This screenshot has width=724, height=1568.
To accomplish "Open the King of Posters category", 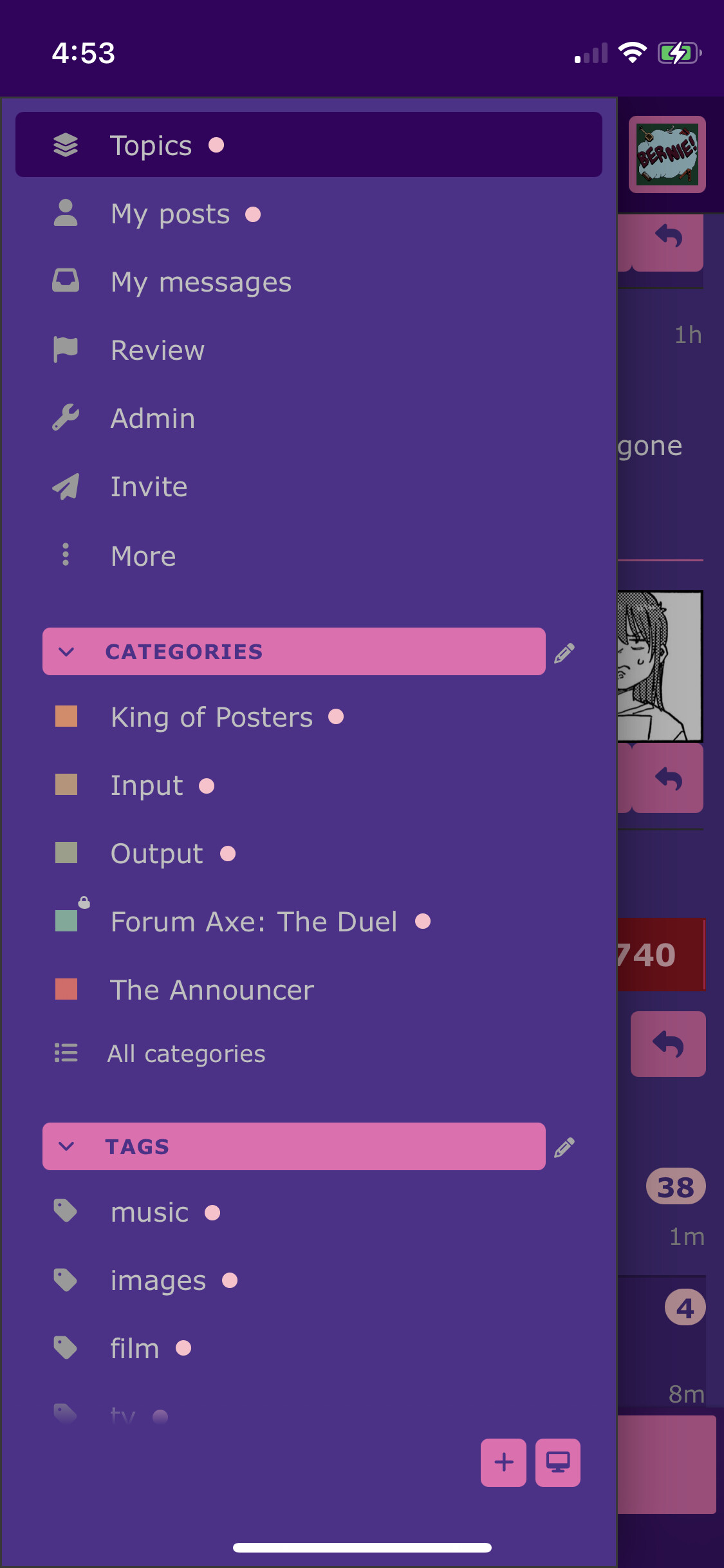I will click(211, 717).
